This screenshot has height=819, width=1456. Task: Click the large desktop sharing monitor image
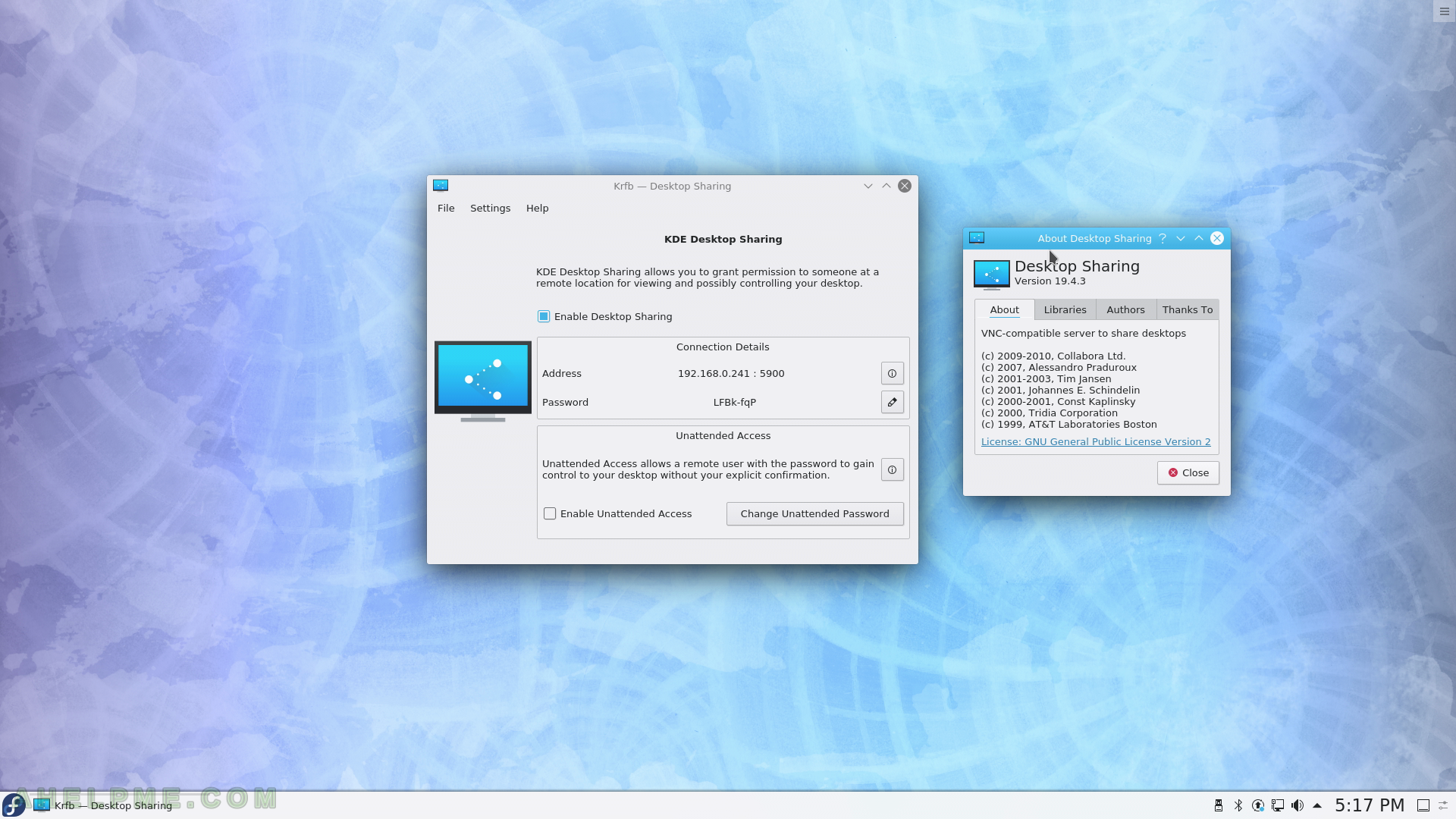tap(483, 381)
